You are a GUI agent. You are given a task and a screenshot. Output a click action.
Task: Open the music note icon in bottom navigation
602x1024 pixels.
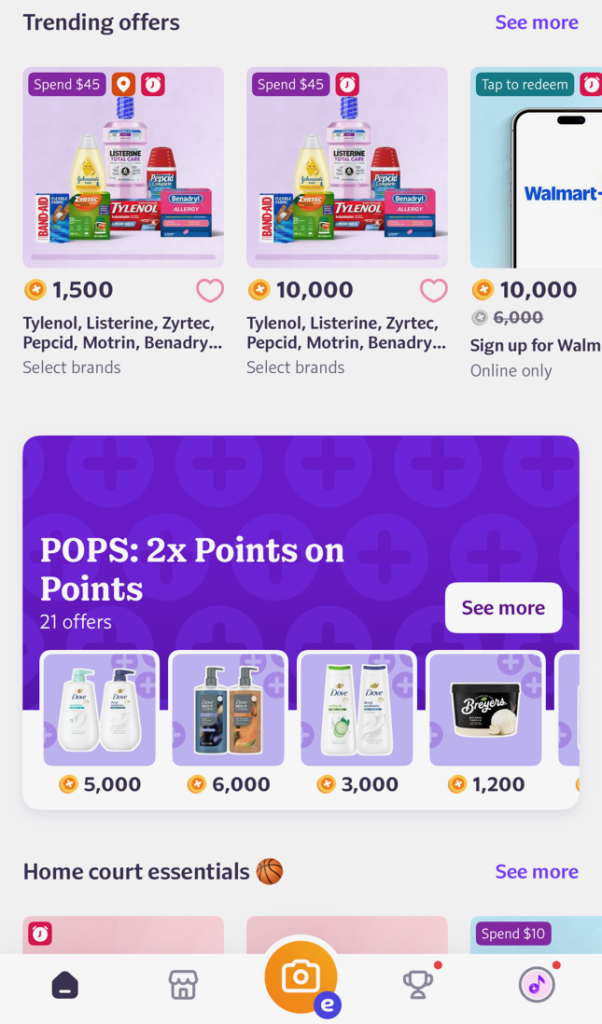536,985
